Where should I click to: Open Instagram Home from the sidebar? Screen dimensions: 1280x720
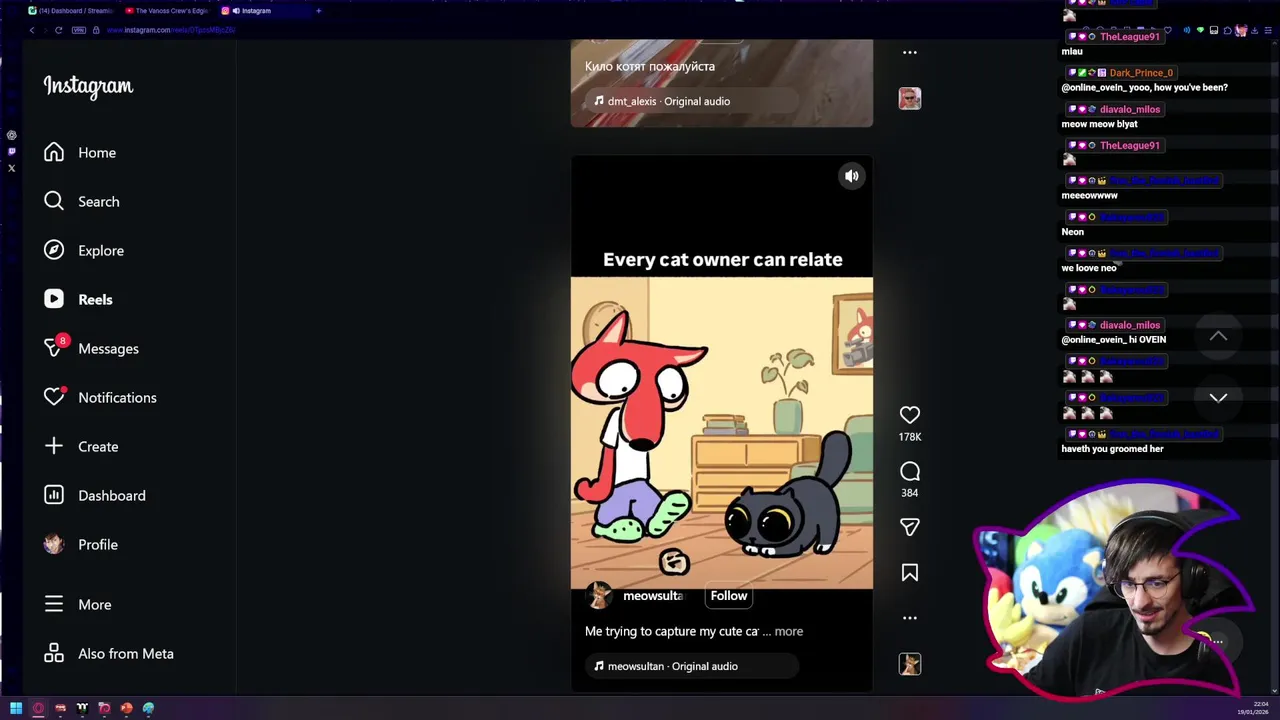click(x=80, y=153)
